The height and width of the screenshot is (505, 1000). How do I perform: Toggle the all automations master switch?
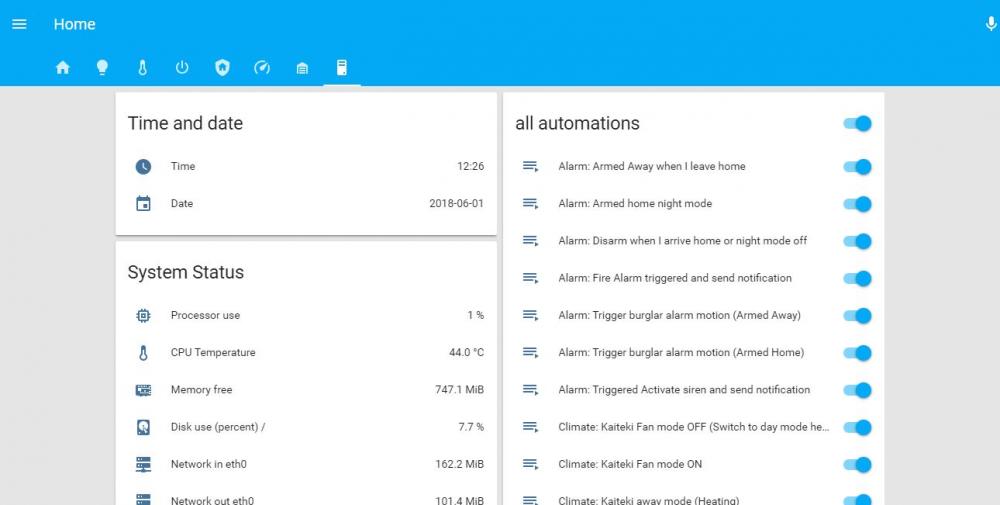[x=858, y=123]
